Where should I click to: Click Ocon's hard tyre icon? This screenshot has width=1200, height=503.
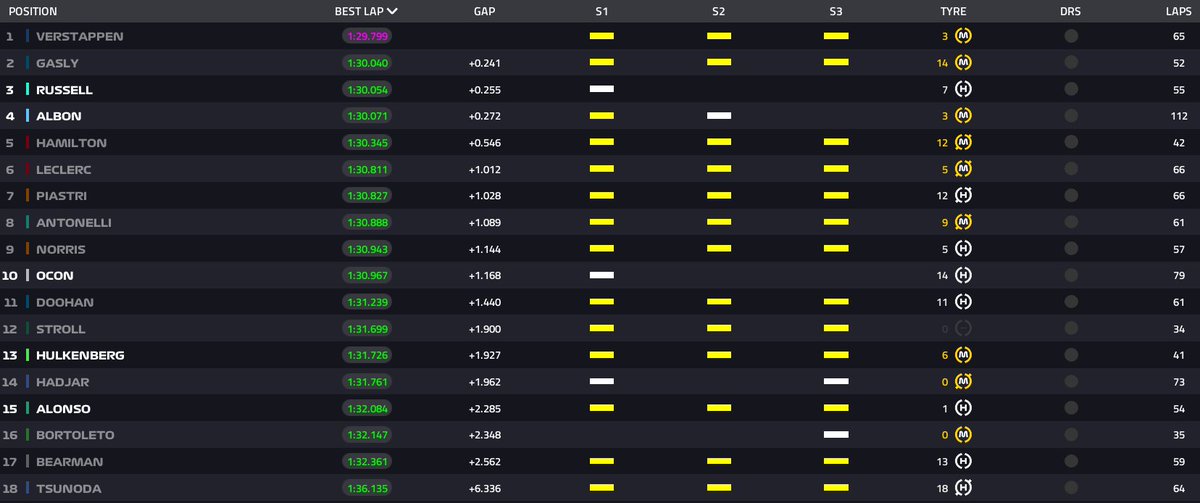tap(964, 275)
